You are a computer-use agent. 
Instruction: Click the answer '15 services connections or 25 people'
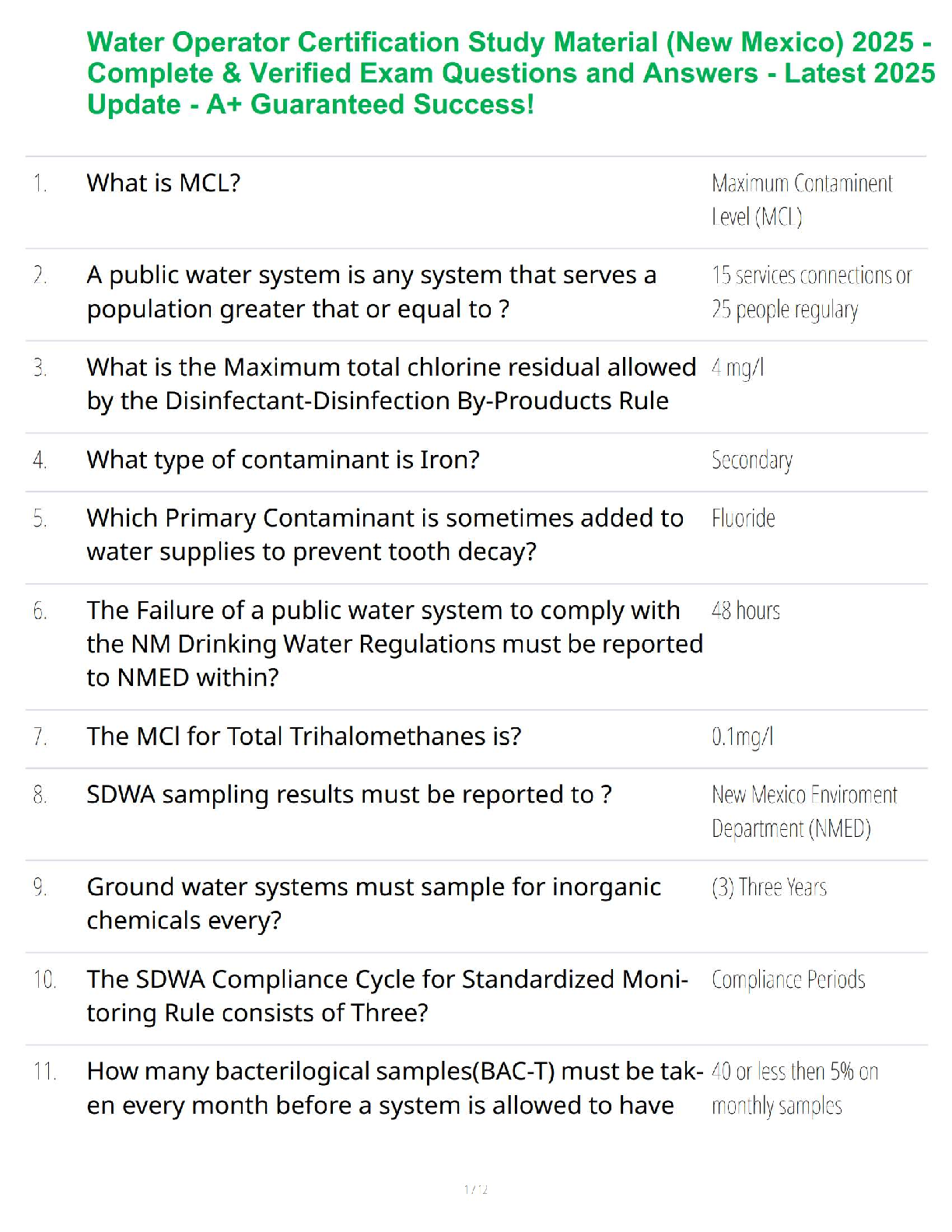pyautogui.click(x=810, y=292)
